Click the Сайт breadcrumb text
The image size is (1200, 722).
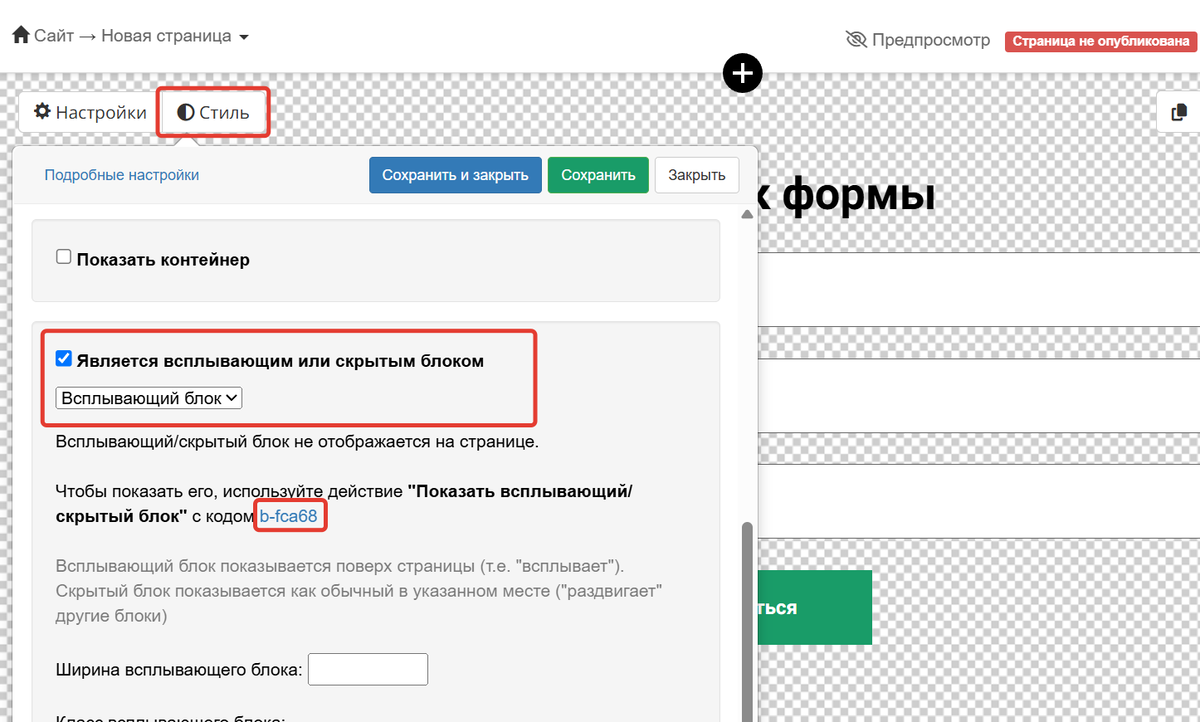[54, 37]
